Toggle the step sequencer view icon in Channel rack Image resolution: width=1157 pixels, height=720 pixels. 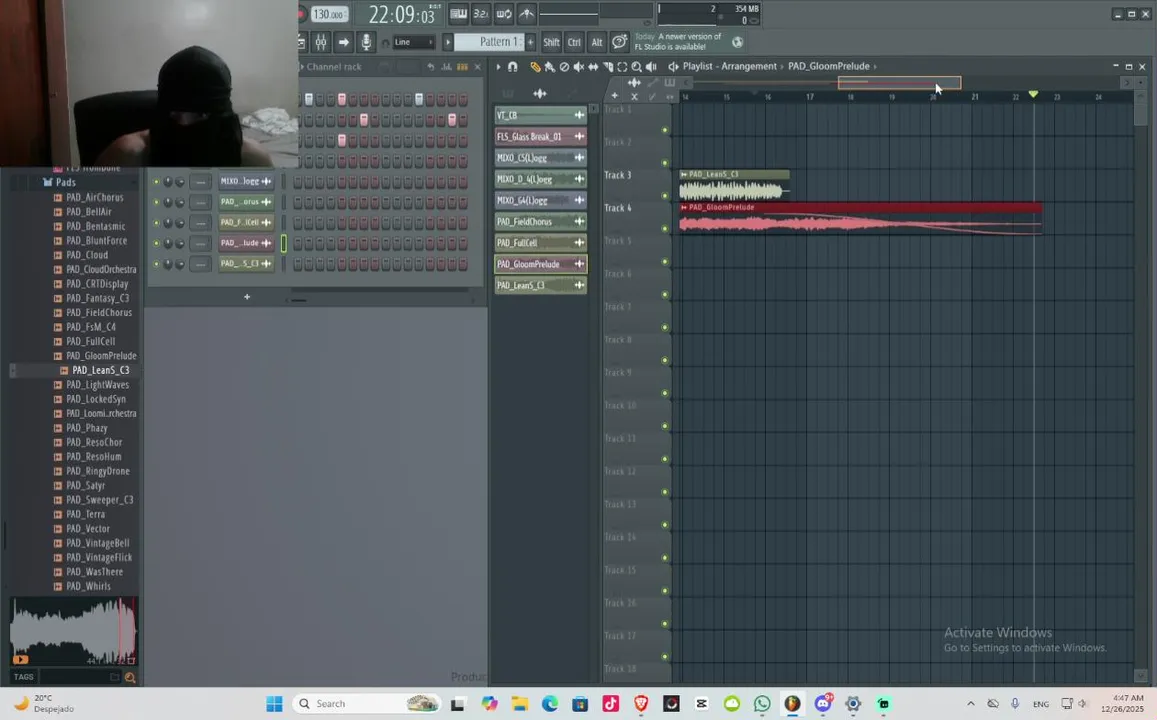pyautogui.click(x=463, y=66)
